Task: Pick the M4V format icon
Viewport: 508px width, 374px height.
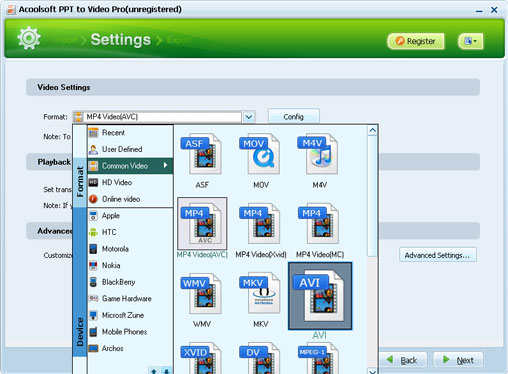Action: tap(319, 154)
